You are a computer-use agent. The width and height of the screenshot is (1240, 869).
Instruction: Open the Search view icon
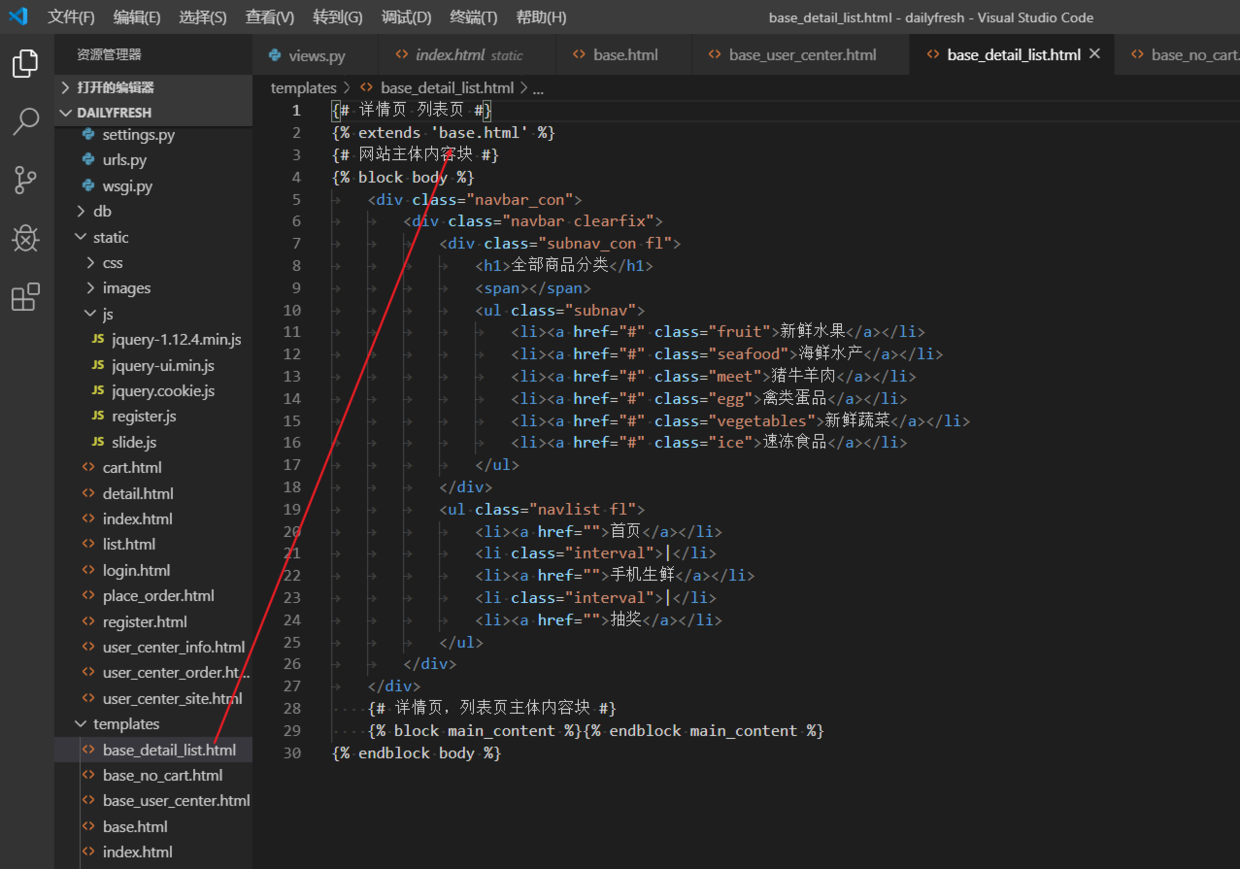[x=25, y=122]
